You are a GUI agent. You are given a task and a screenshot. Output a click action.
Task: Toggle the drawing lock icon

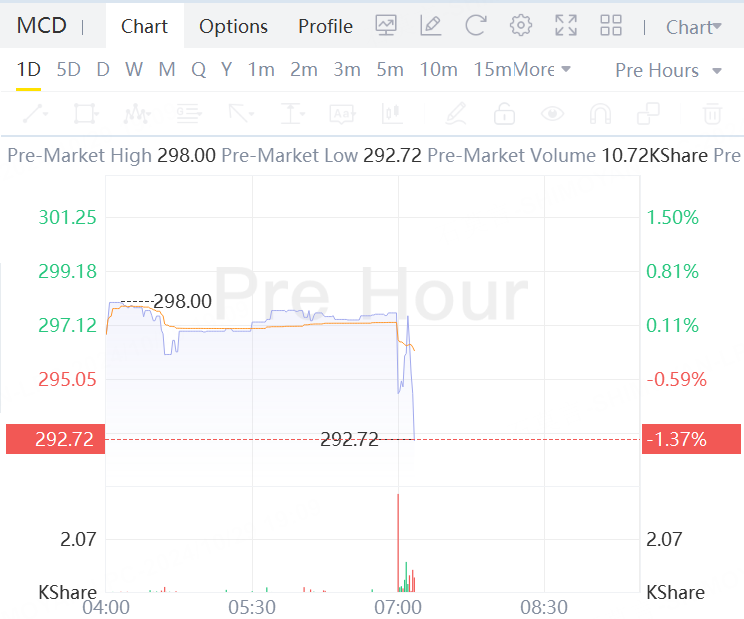coord(504,113)
